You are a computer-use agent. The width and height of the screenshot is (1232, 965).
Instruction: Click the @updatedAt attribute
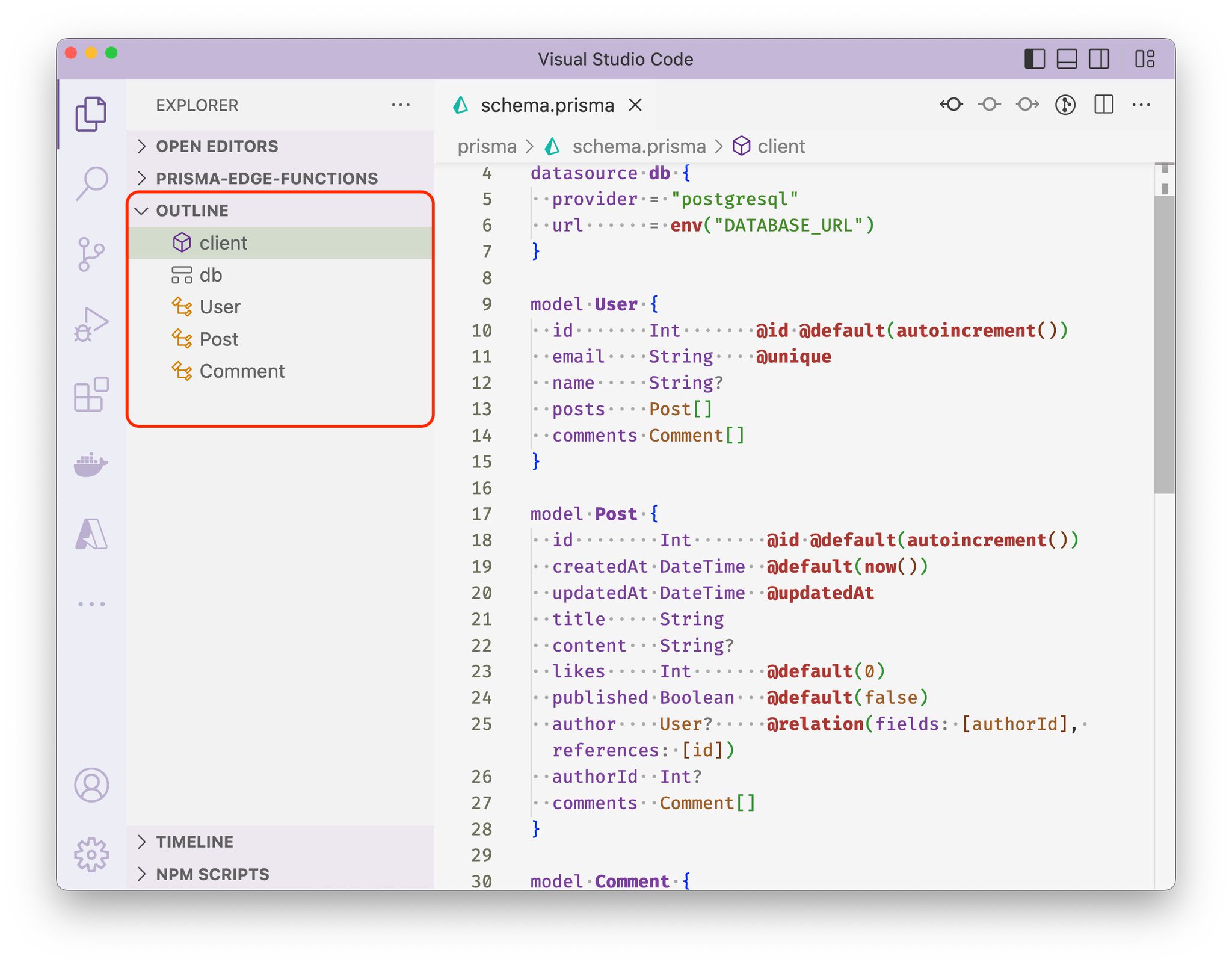(820, 593)
